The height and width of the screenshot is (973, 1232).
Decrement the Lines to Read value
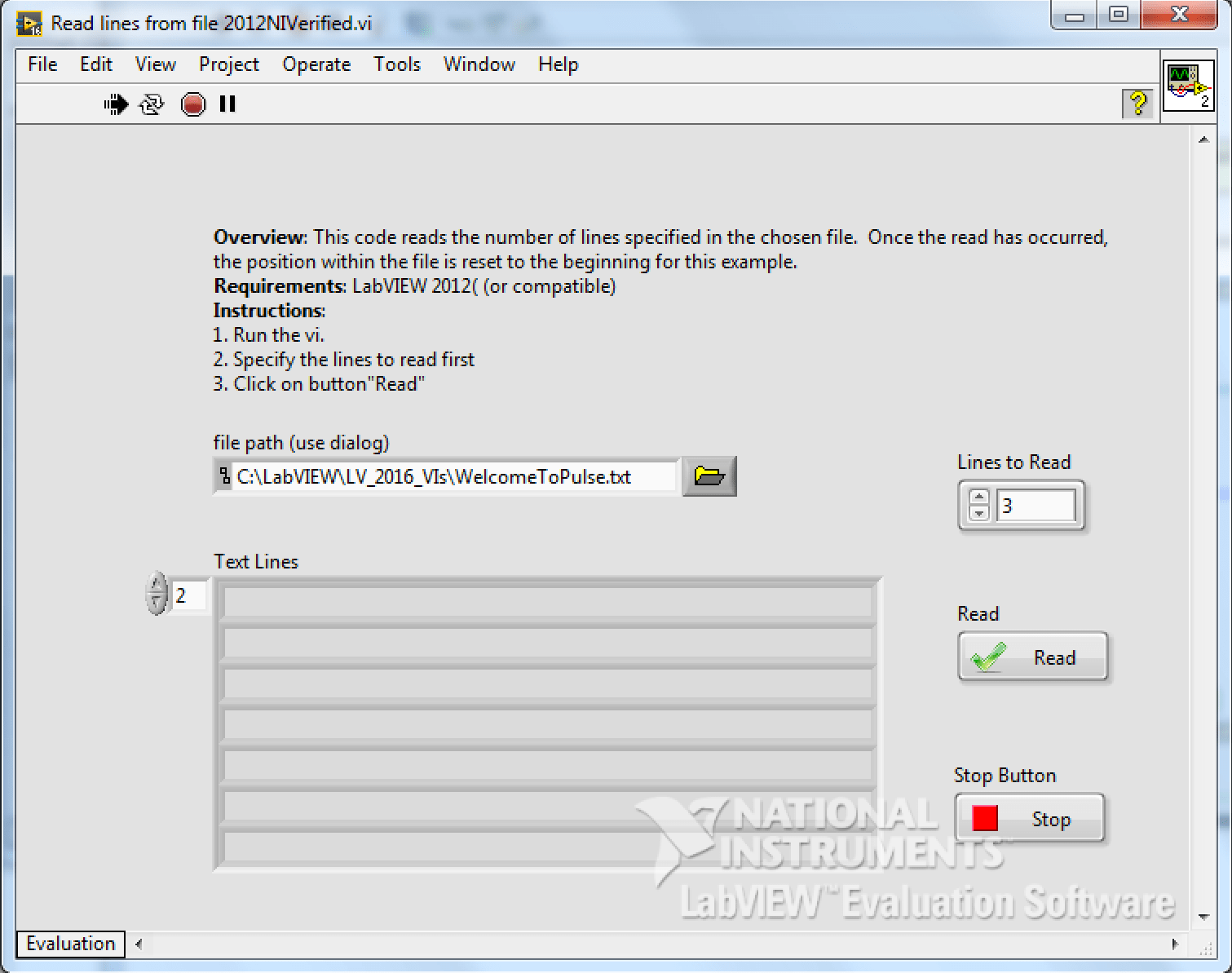pos(978,515)
